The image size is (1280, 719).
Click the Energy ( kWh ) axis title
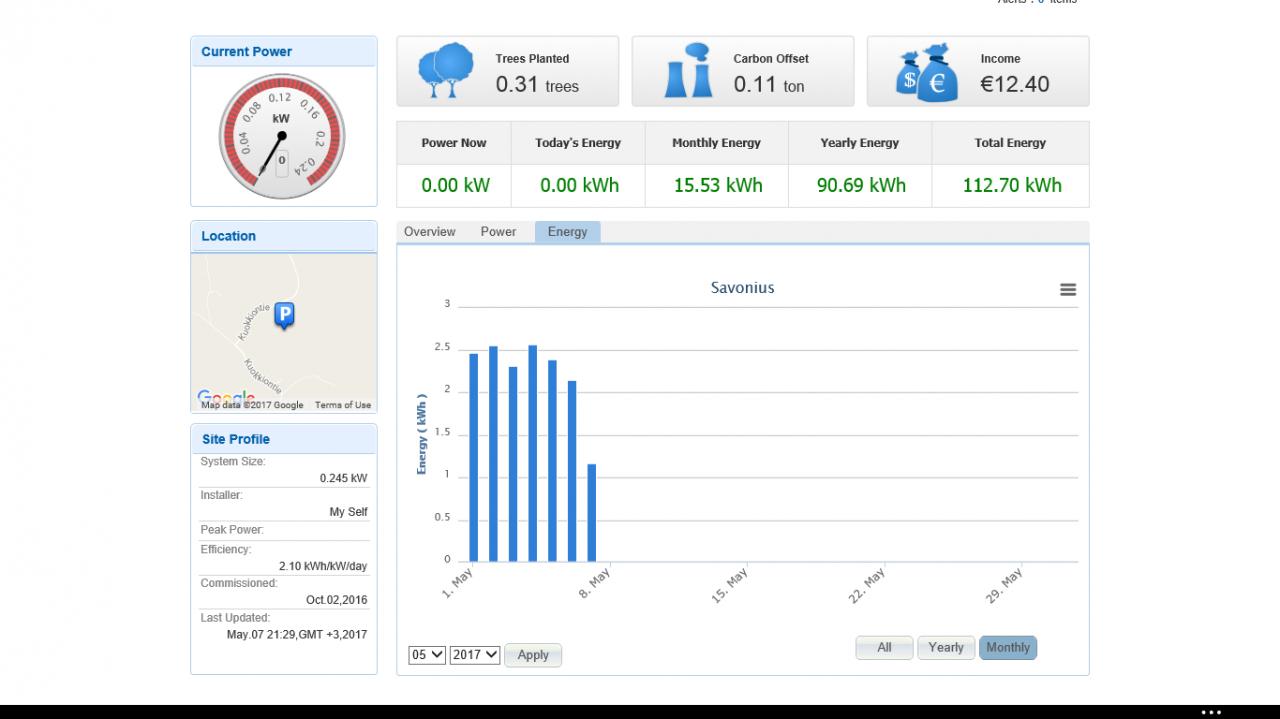(422, 433)
